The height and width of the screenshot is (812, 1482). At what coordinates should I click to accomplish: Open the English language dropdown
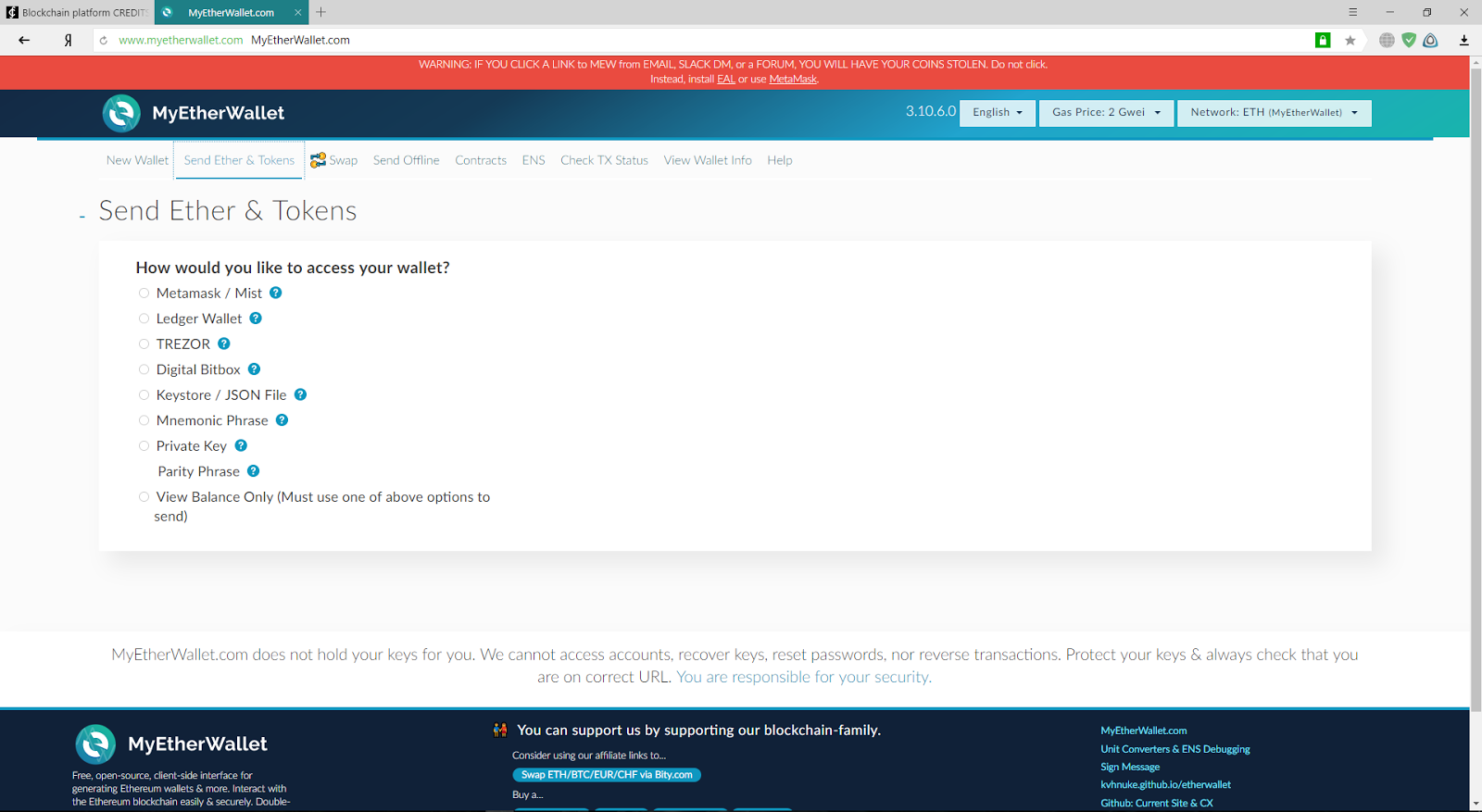tap(998, 112)
